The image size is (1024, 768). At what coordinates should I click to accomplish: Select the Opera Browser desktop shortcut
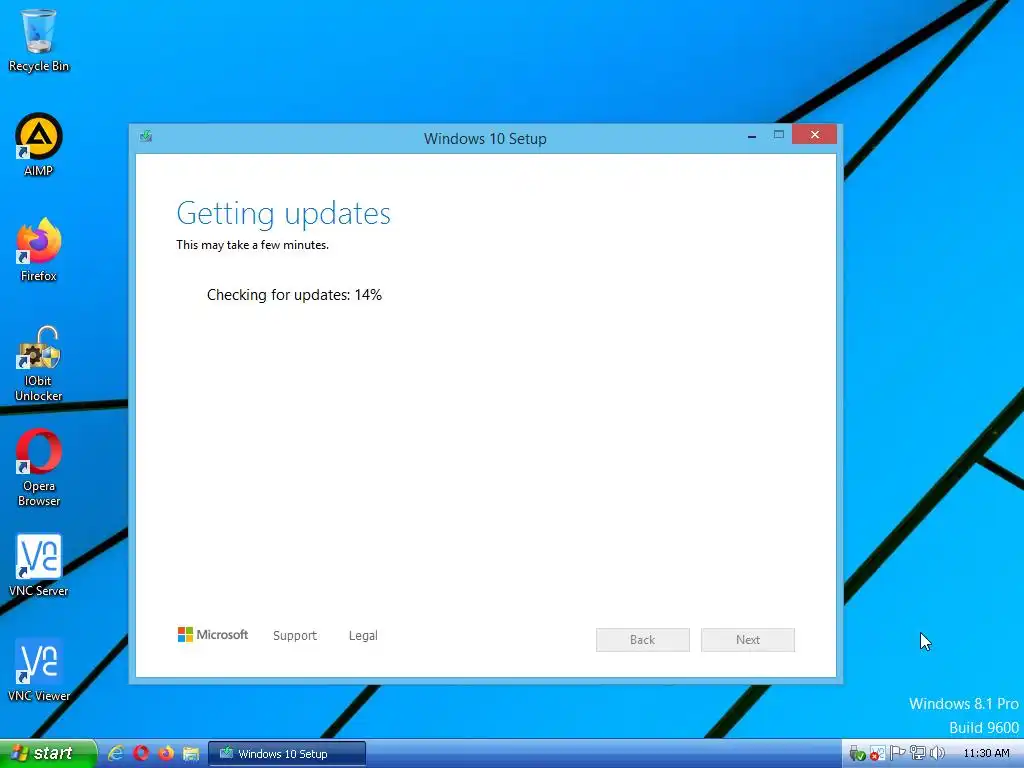coord(39,468)
